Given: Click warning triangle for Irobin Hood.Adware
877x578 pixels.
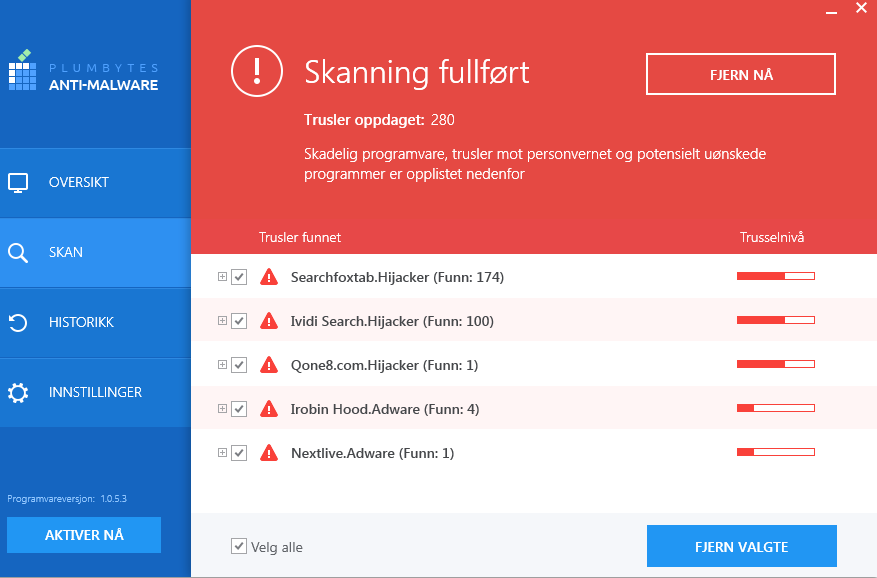Looking at the screenshot, I should [269, 409].
